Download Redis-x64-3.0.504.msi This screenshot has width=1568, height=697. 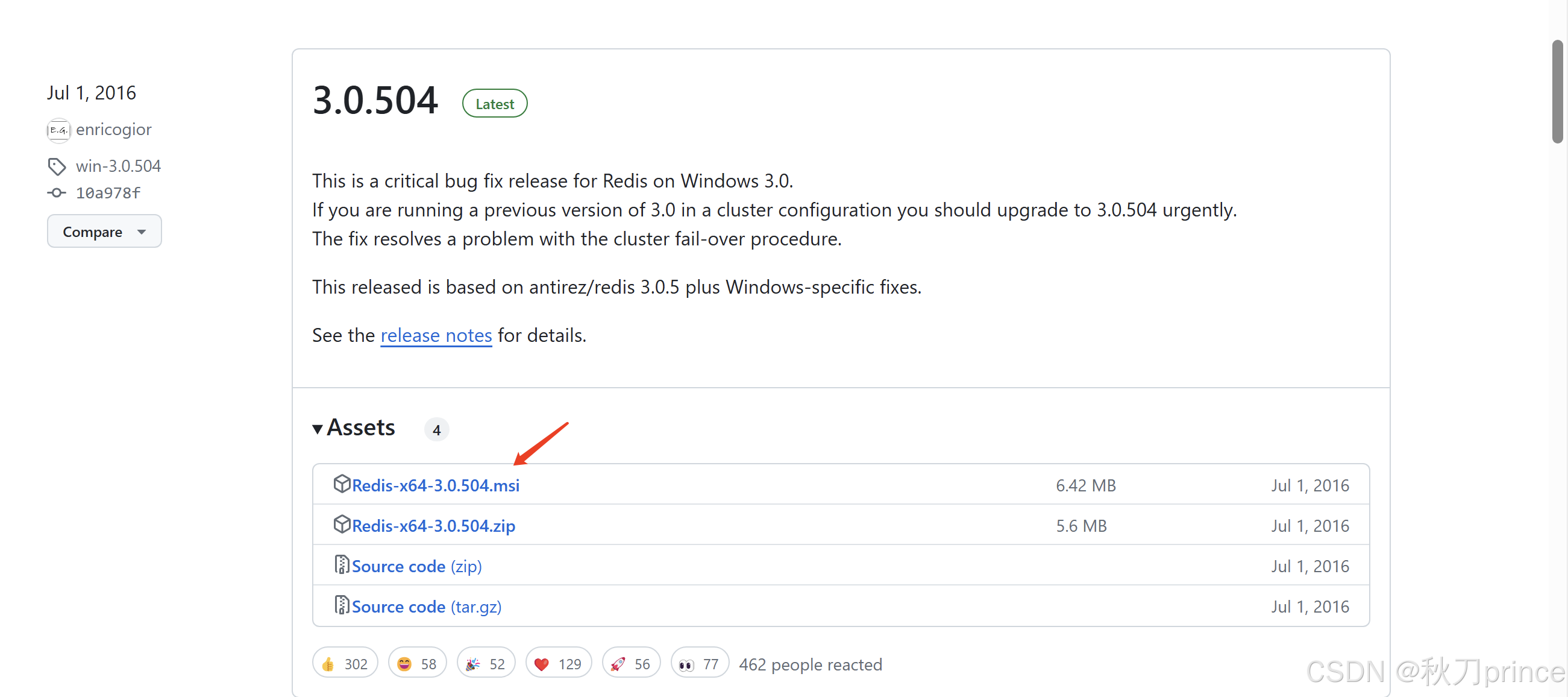pyautogui.click(x=436, y=485)
